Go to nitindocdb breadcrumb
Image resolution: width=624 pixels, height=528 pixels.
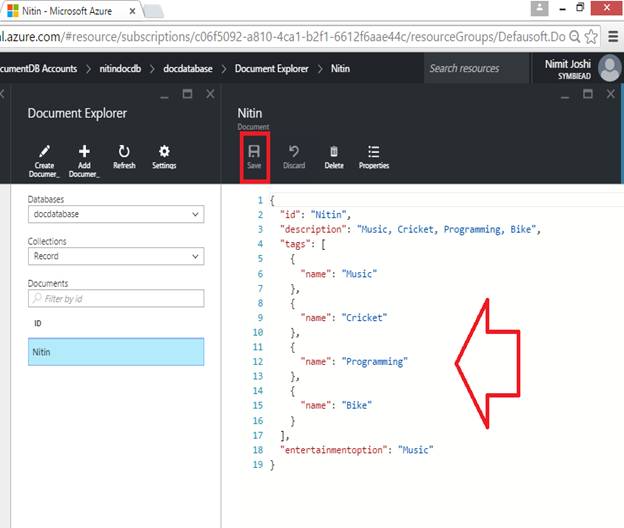pyautogui.click(x=120, y=68)
